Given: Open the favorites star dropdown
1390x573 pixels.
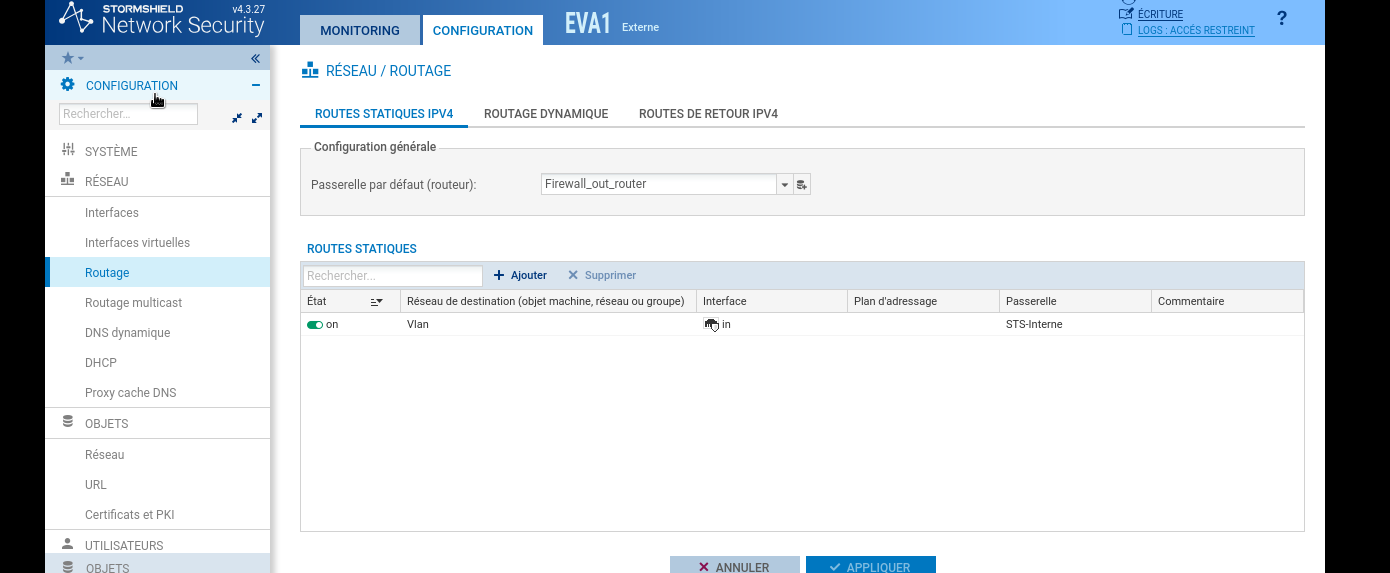Looking at the screenshot, I should (x=72, y=59).
